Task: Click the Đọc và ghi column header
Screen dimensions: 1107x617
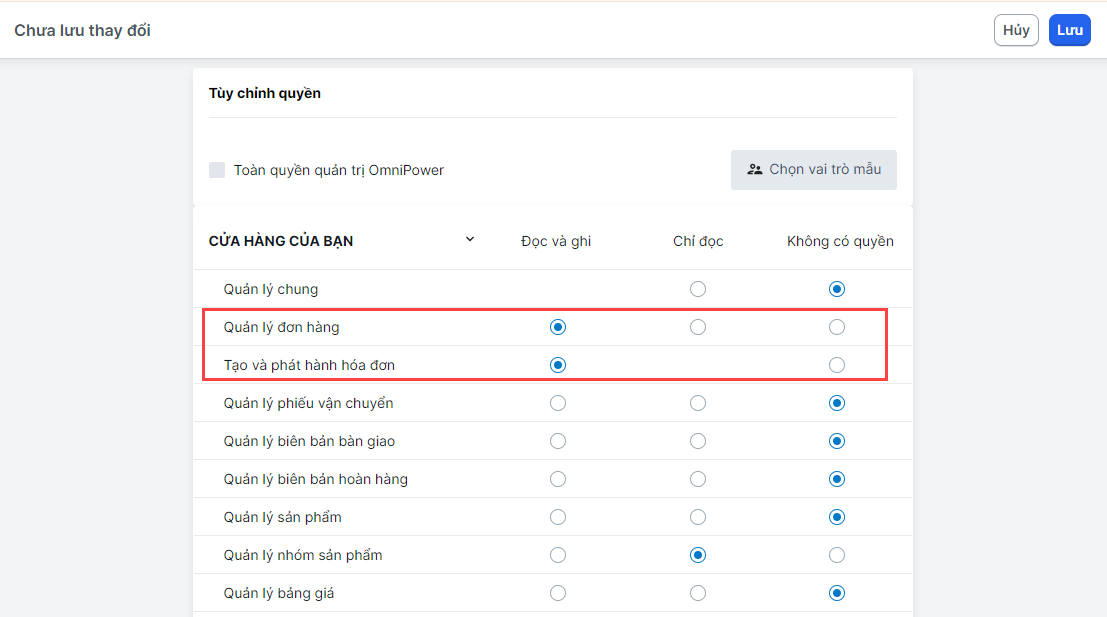Action: pyautogui.click(x=556, y=241)
